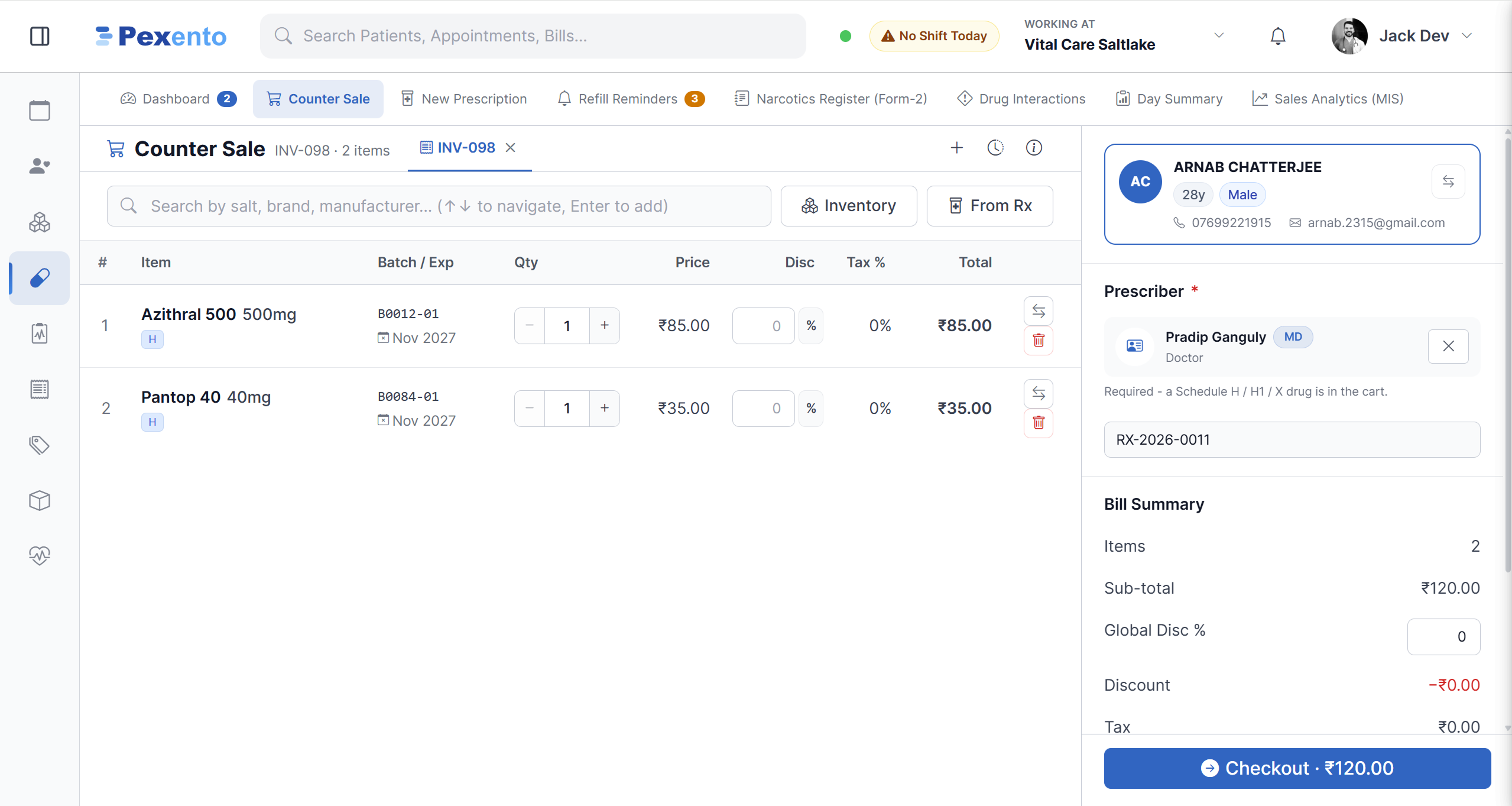The height and width of the screenshot is (806, 1512).
Task: Open the New Prescription tab
Action: [464, 99]
